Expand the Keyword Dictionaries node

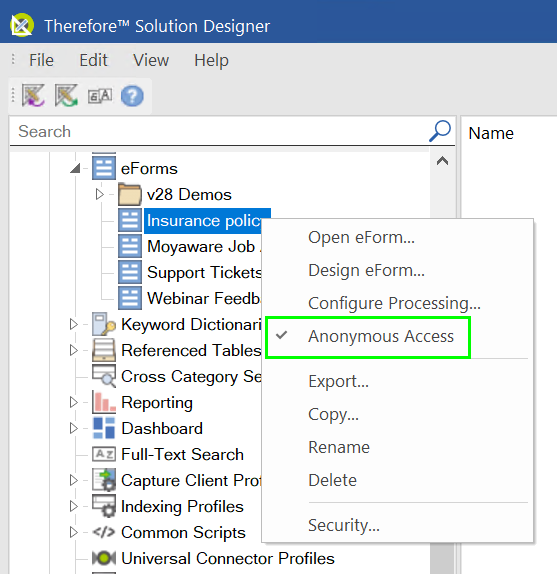click(x=74, y=324)
